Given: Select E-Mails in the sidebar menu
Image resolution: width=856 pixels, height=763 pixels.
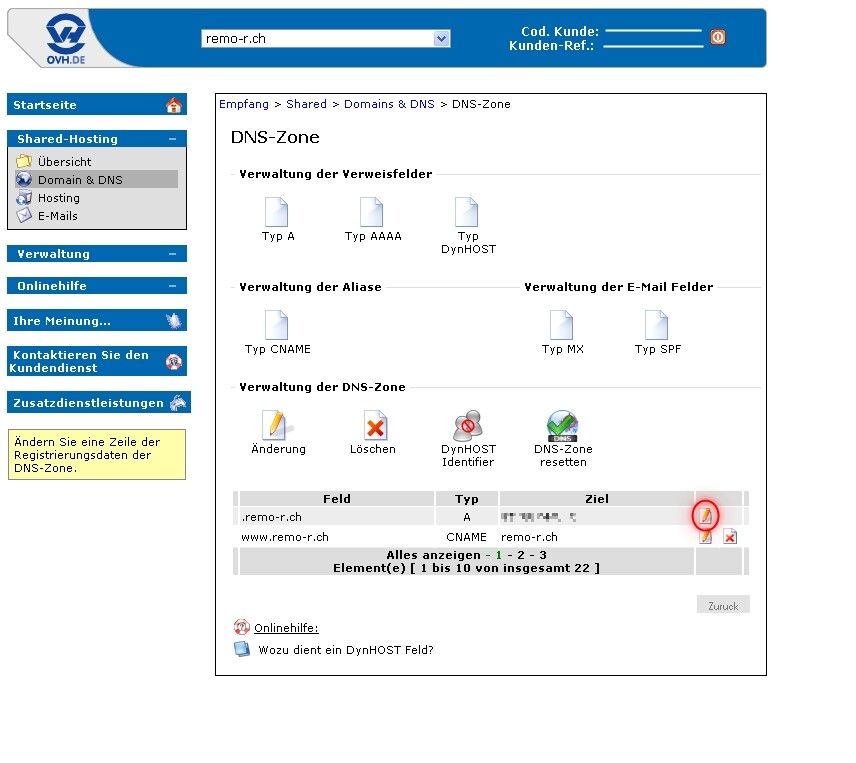Looking at the screenshot, I should click(57, 216).
